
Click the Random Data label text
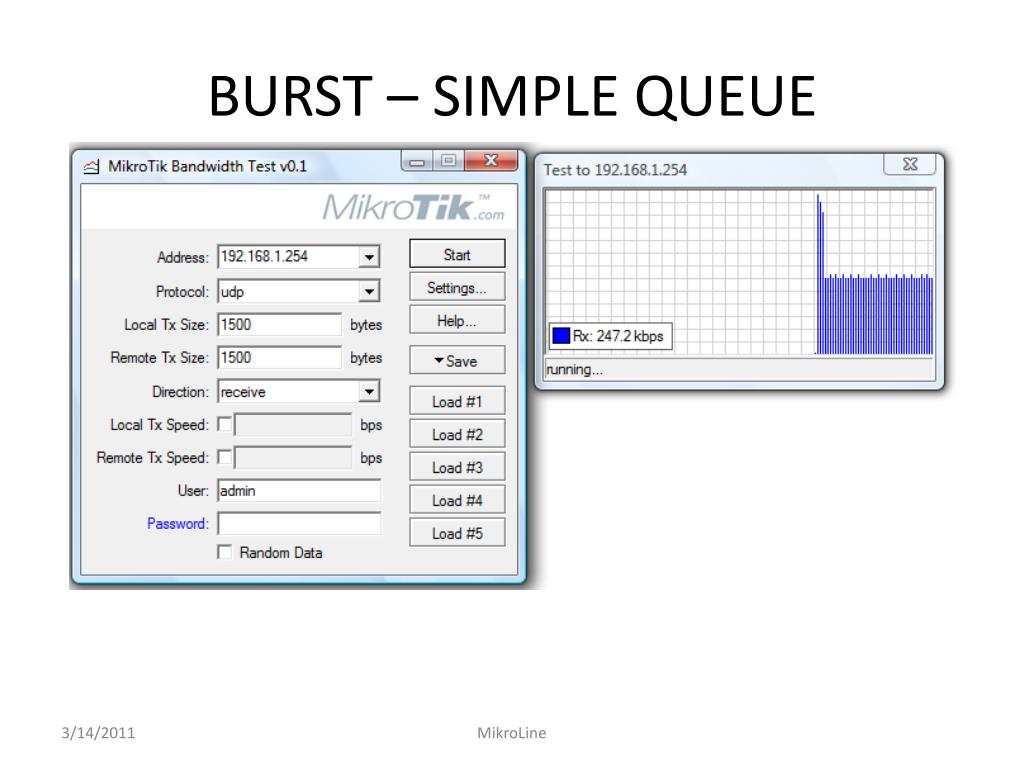coord(281,552)
